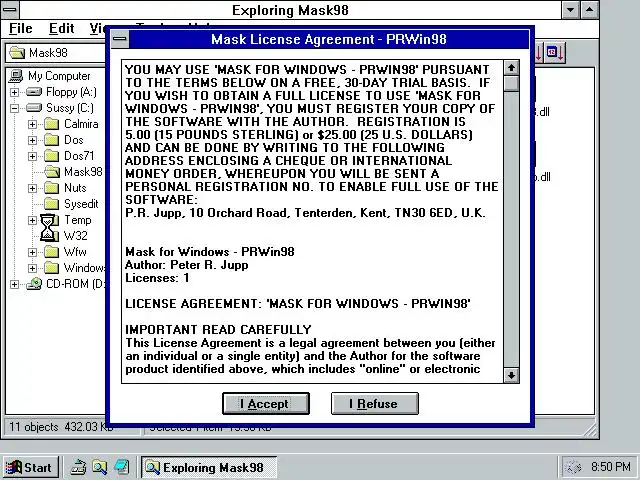Screen dimensions: 640x480
Task: Expand the Nuts folder node
Action: click(x=32, y=188)
